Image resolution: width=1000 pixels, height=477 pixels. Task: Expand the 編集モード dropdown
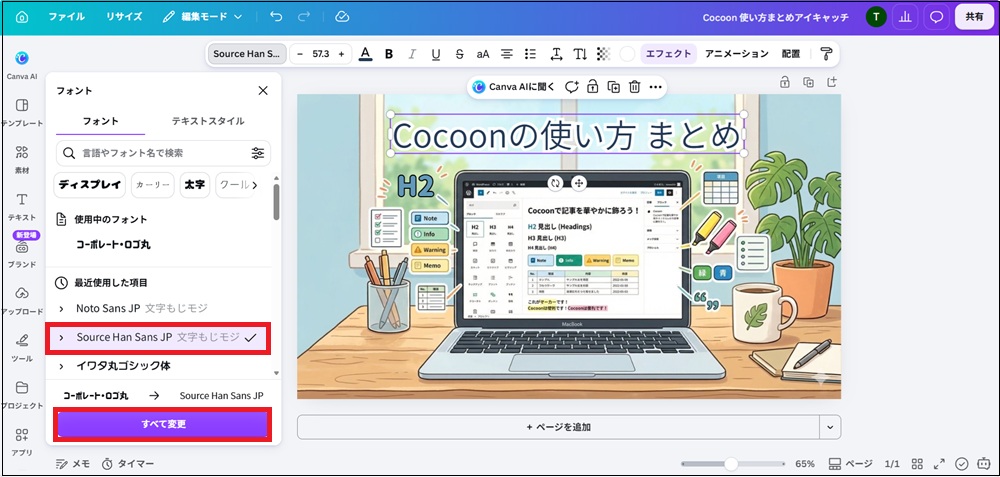click(202, 17)
